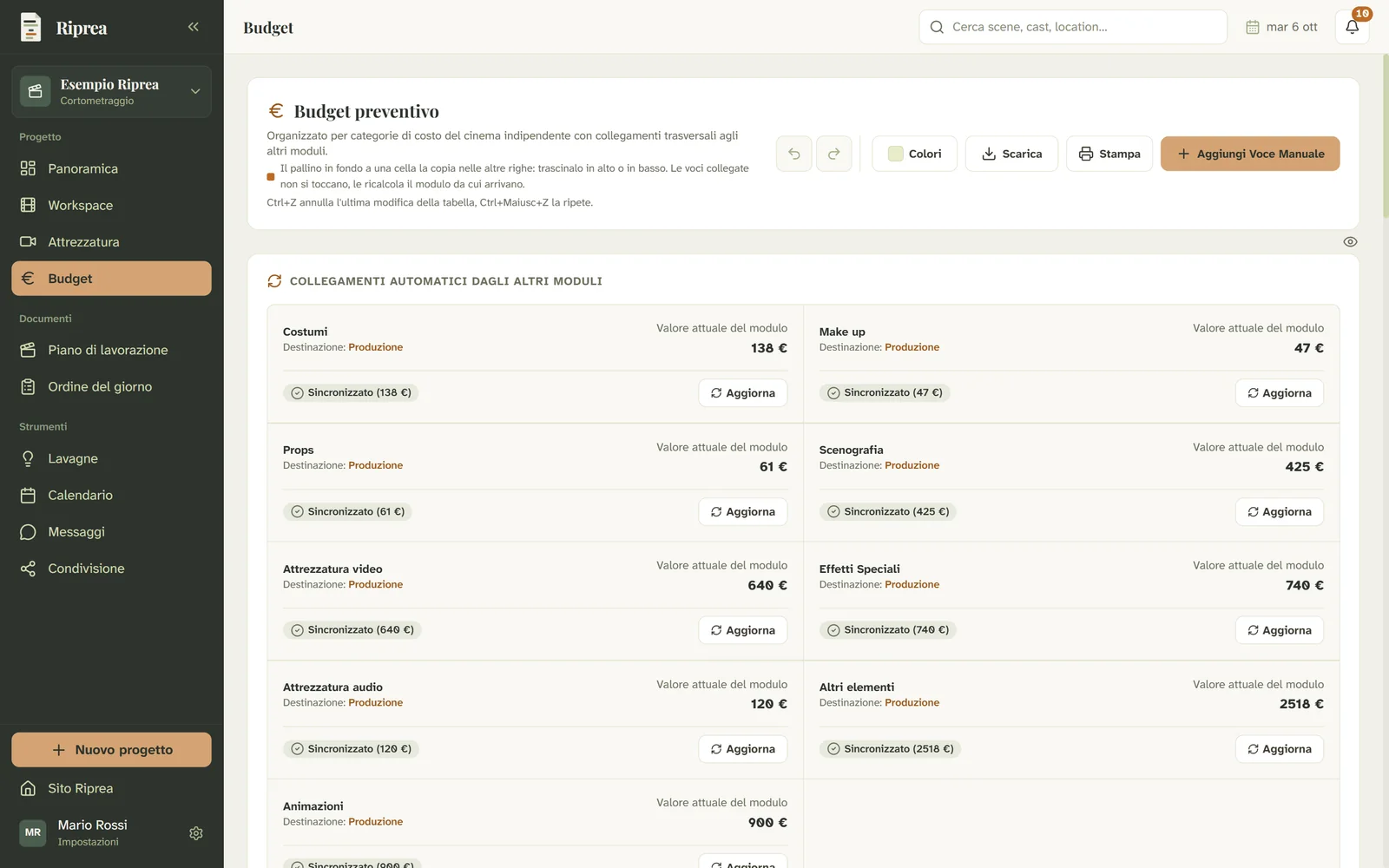This screenshot has width=1389, height=868.
Task: Click the undo arrow button
Action: click(x=793, y=154)
